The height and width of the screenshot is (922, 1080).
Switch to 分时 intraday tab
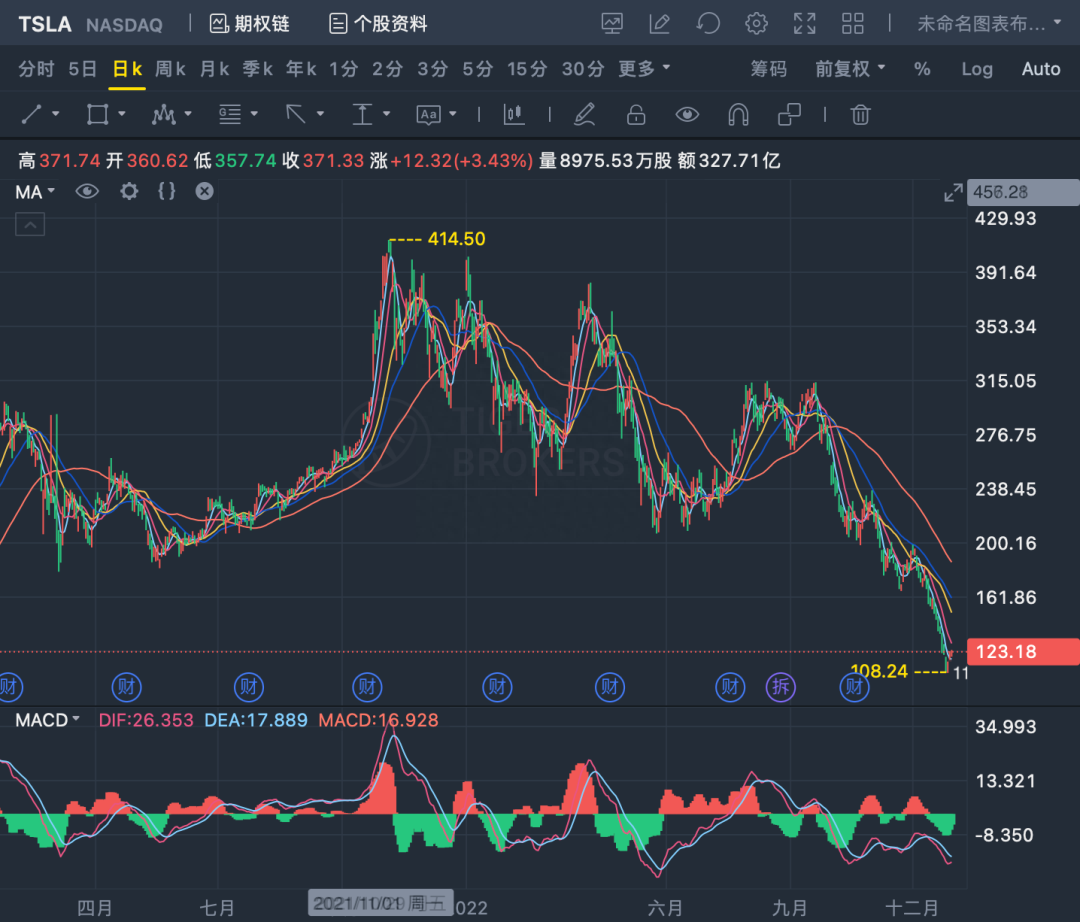[x=36, y=69]
